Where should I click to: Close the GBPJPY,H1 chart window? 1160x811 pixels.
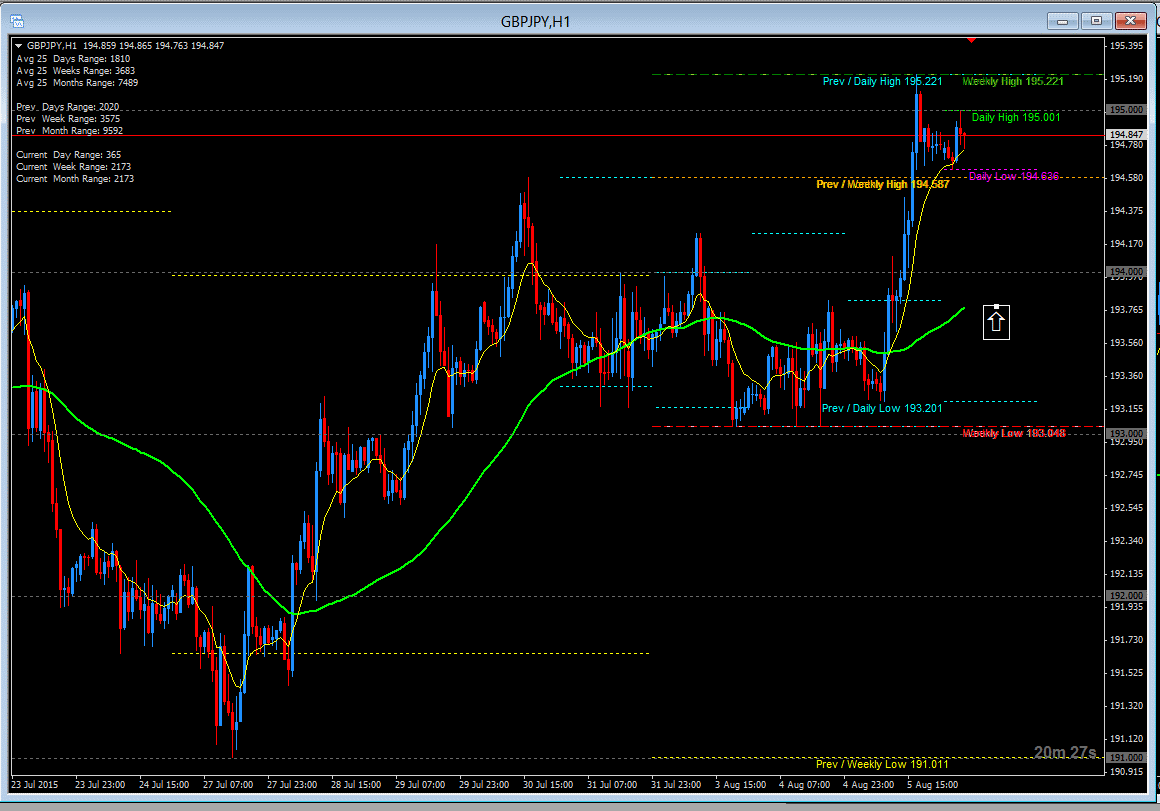[1130, 20]
